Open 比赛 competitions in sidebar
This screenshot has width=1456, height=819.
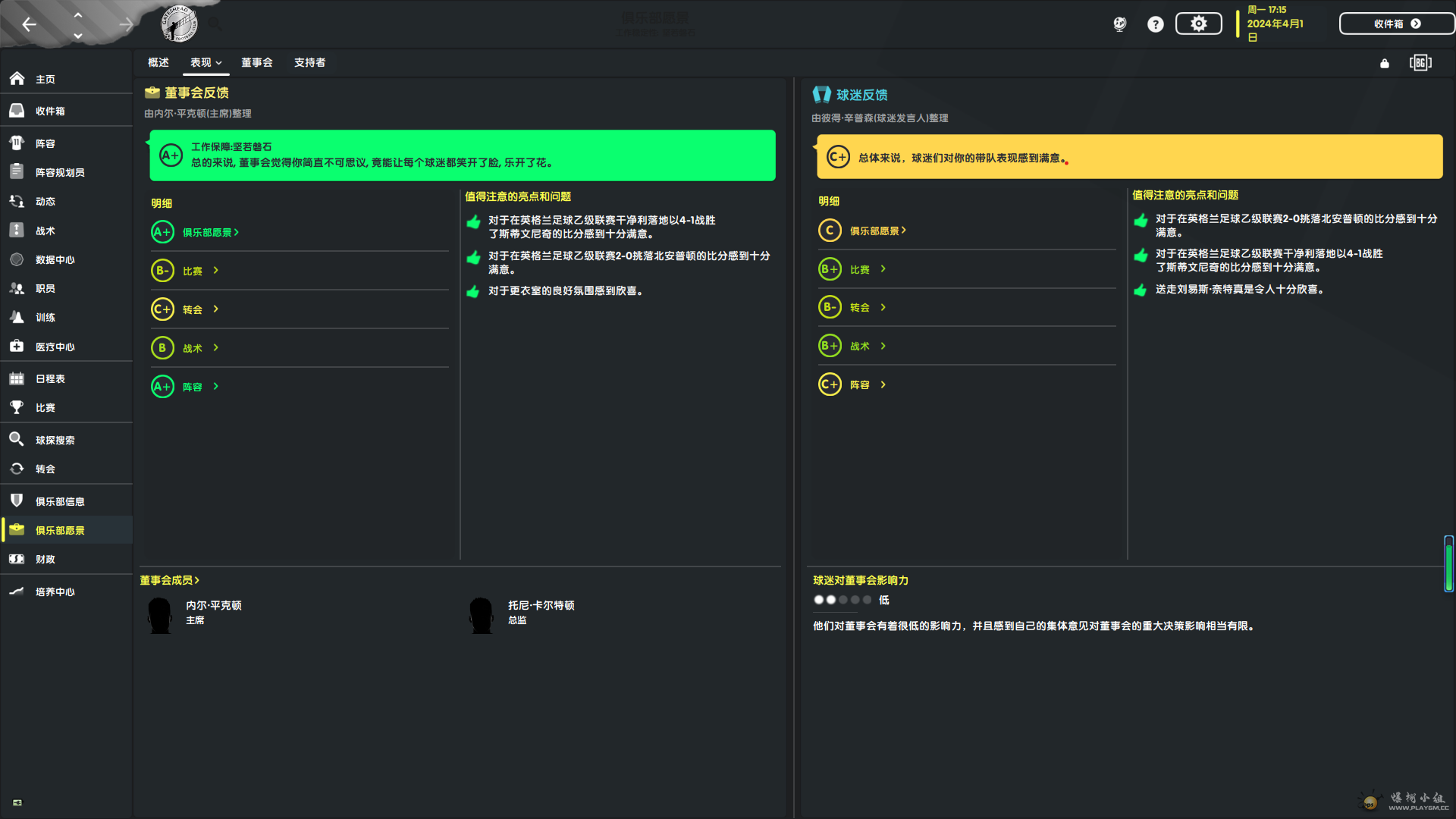tap(66, 407)
